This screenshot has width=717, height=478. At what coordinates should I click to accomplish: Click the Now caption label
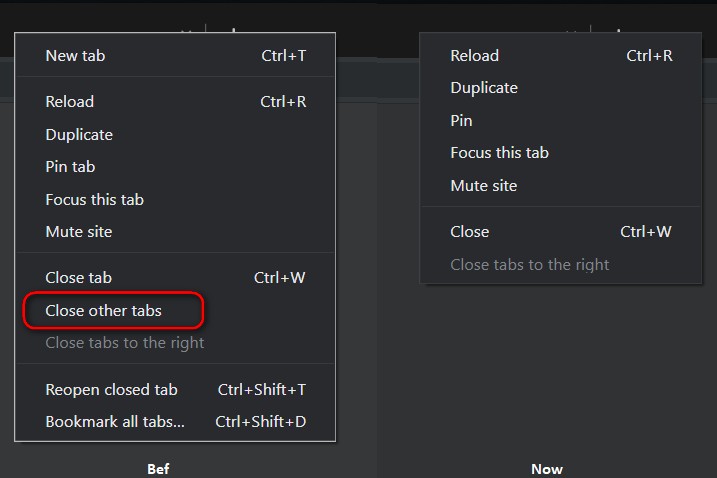click(547, 469)
